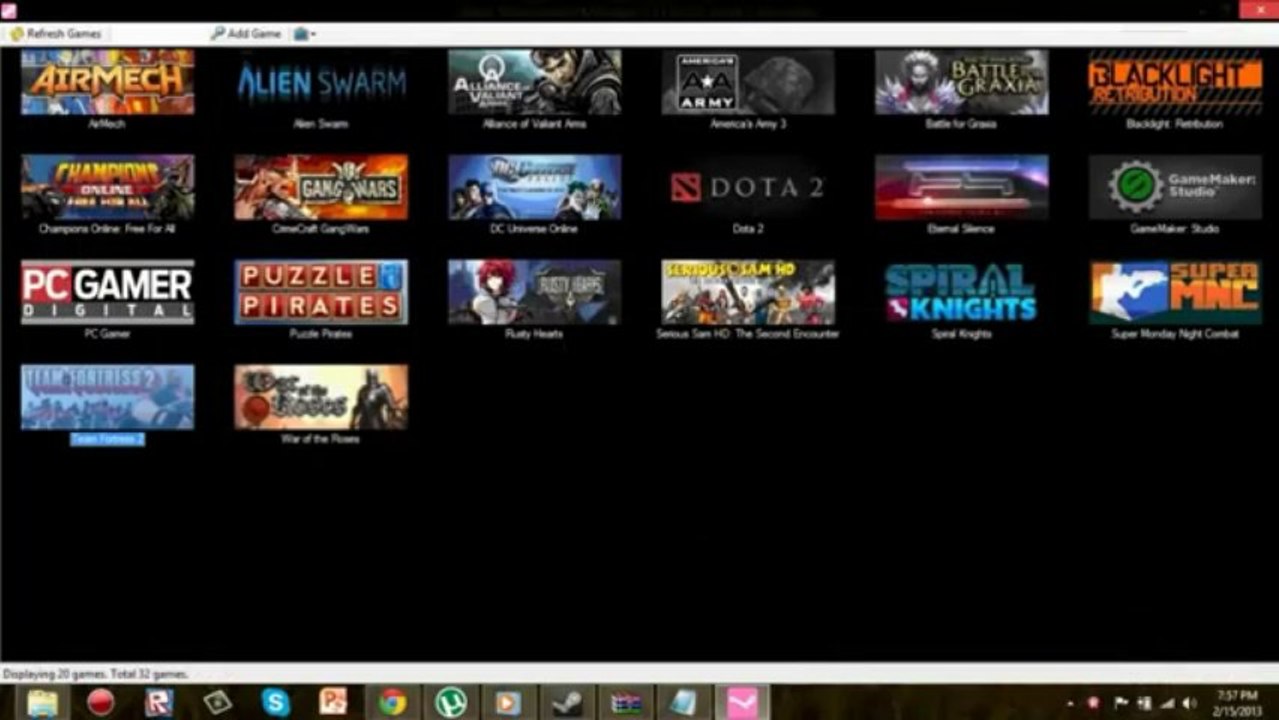The image size is (1279, 720).
Task: Click the Refresh Games toolbar button
Action: [x=55, y=34]
